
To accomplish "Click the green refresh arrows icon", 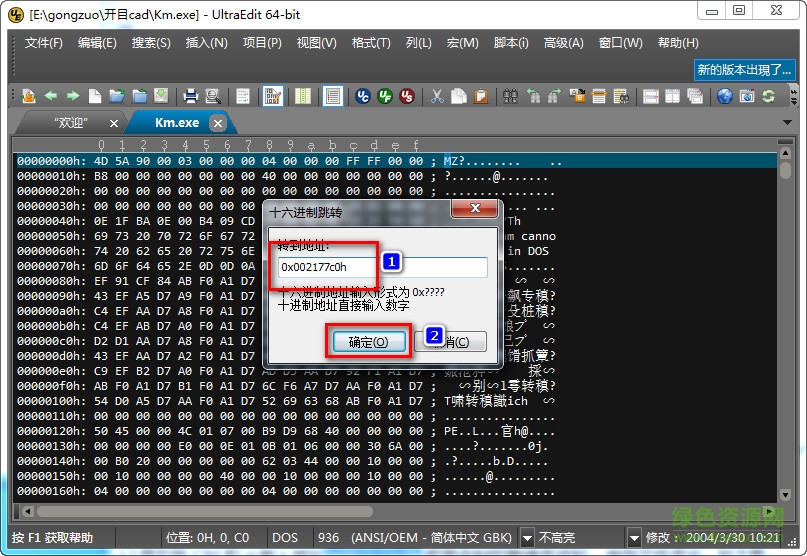I will click(769, 96).
